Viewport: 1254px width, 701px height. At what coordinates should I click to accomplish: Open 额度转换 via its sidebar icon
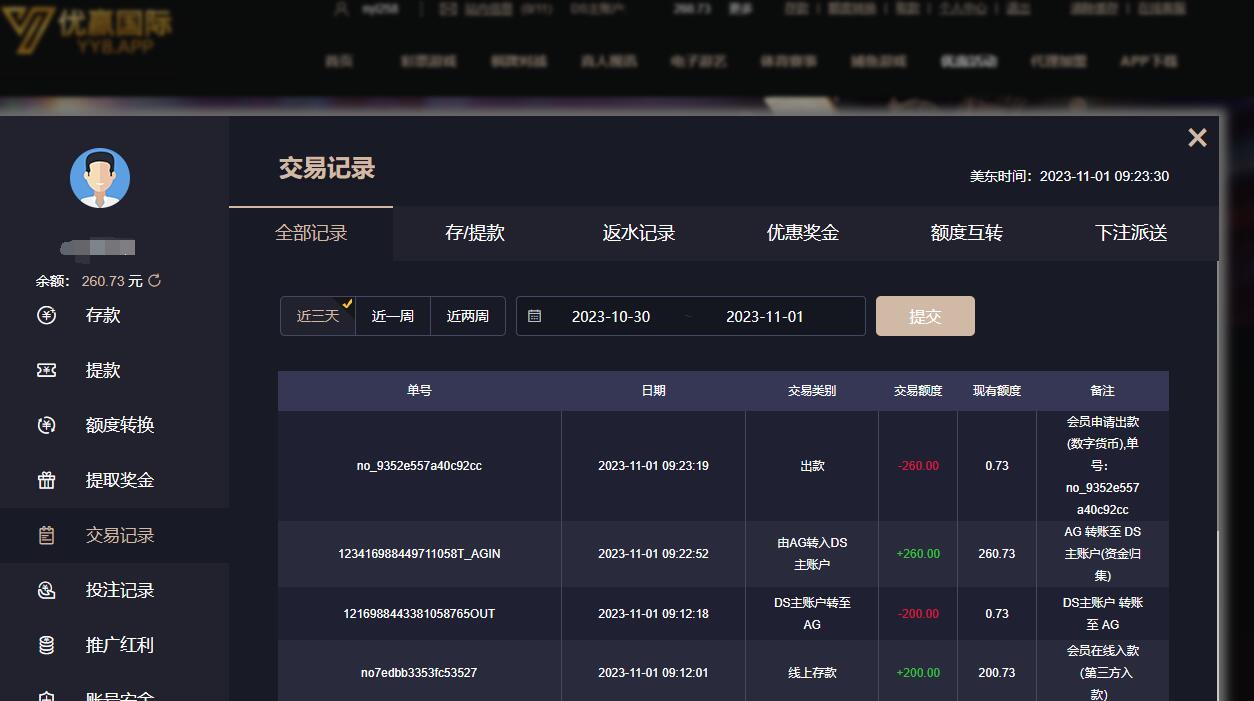click(47, 425)
